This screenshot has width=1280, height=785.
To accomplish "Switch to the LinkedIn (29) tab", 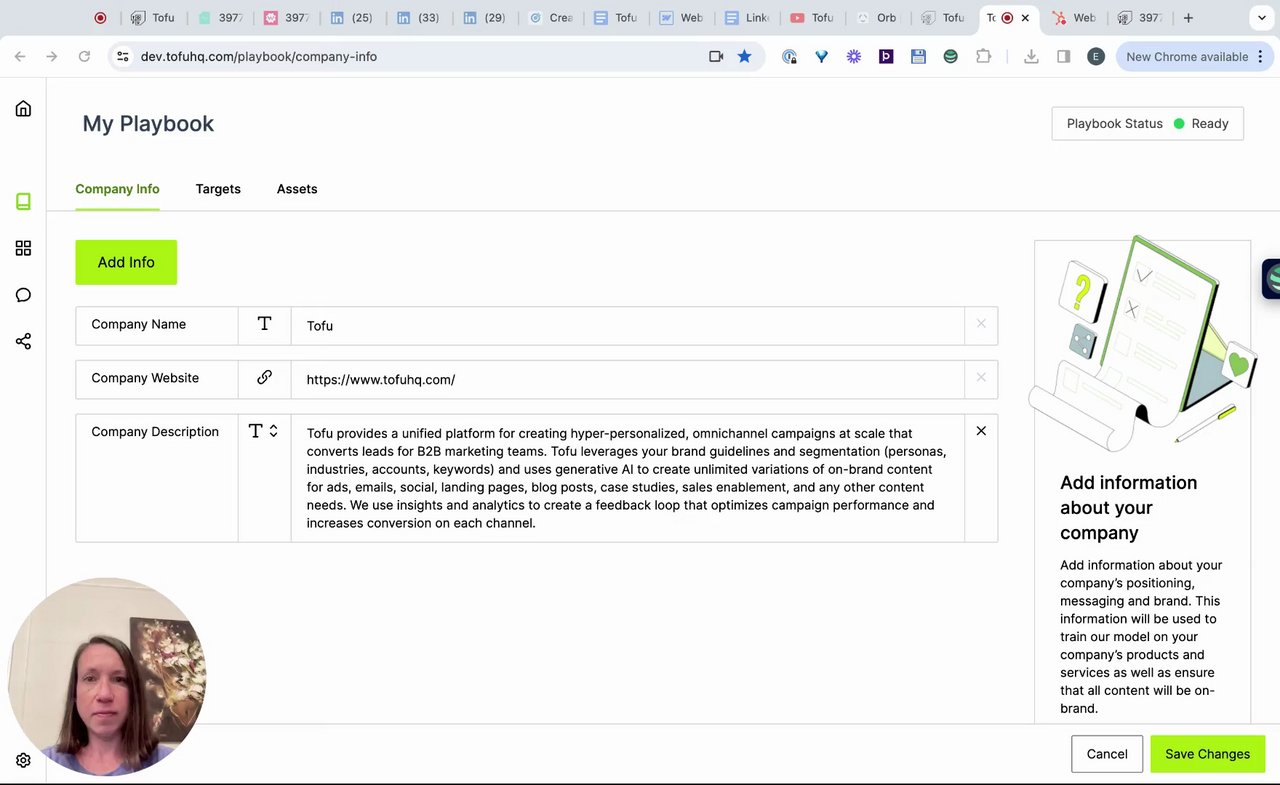I will click(x=483, y=18).
